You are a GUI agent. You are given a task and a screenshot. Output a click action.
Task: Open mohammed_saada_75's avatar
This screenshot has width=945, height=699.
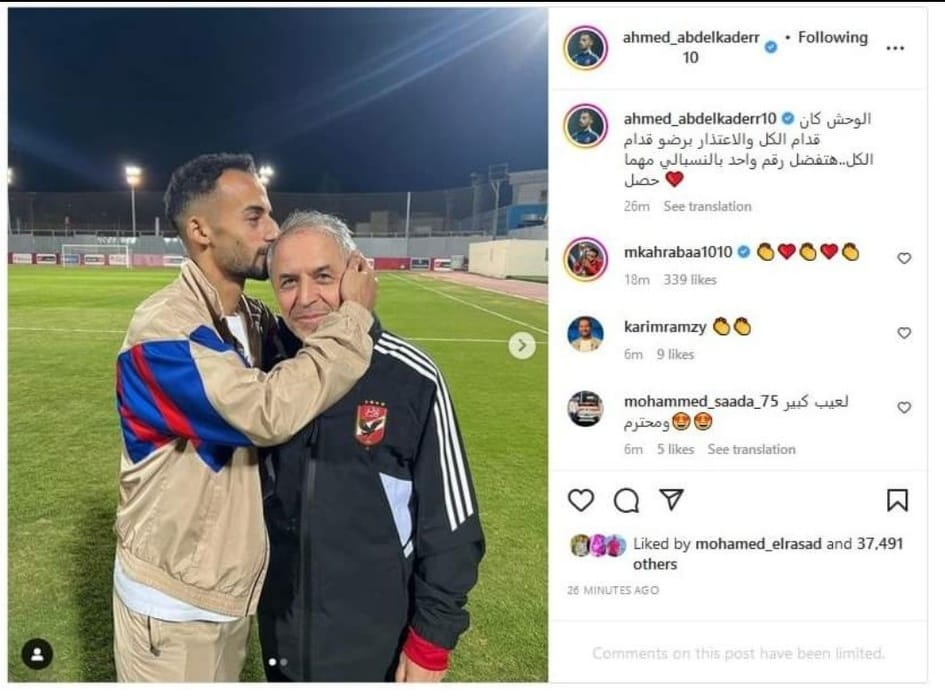[586, 408]
